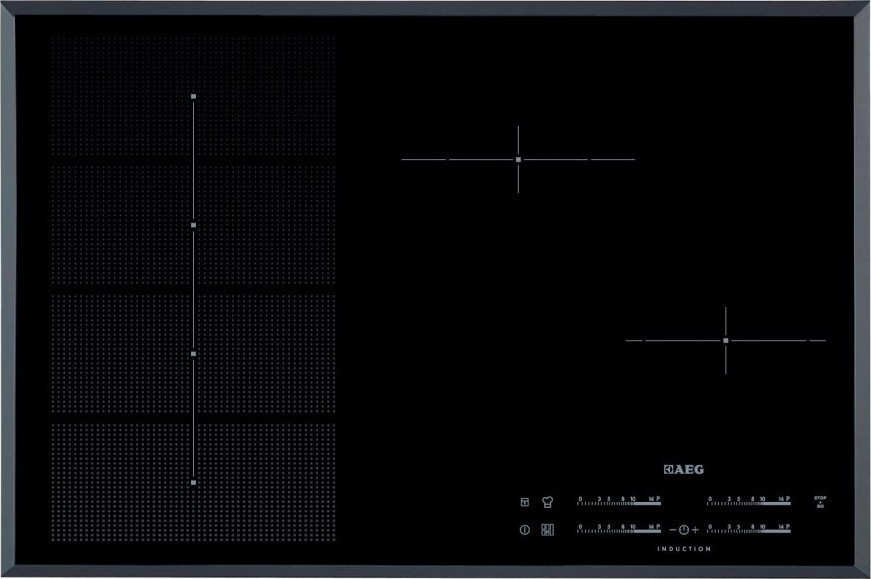The width and height of the screenshot is (871, 579).
Task: Tap the INDUCTION label text
Action: [684, 549]
